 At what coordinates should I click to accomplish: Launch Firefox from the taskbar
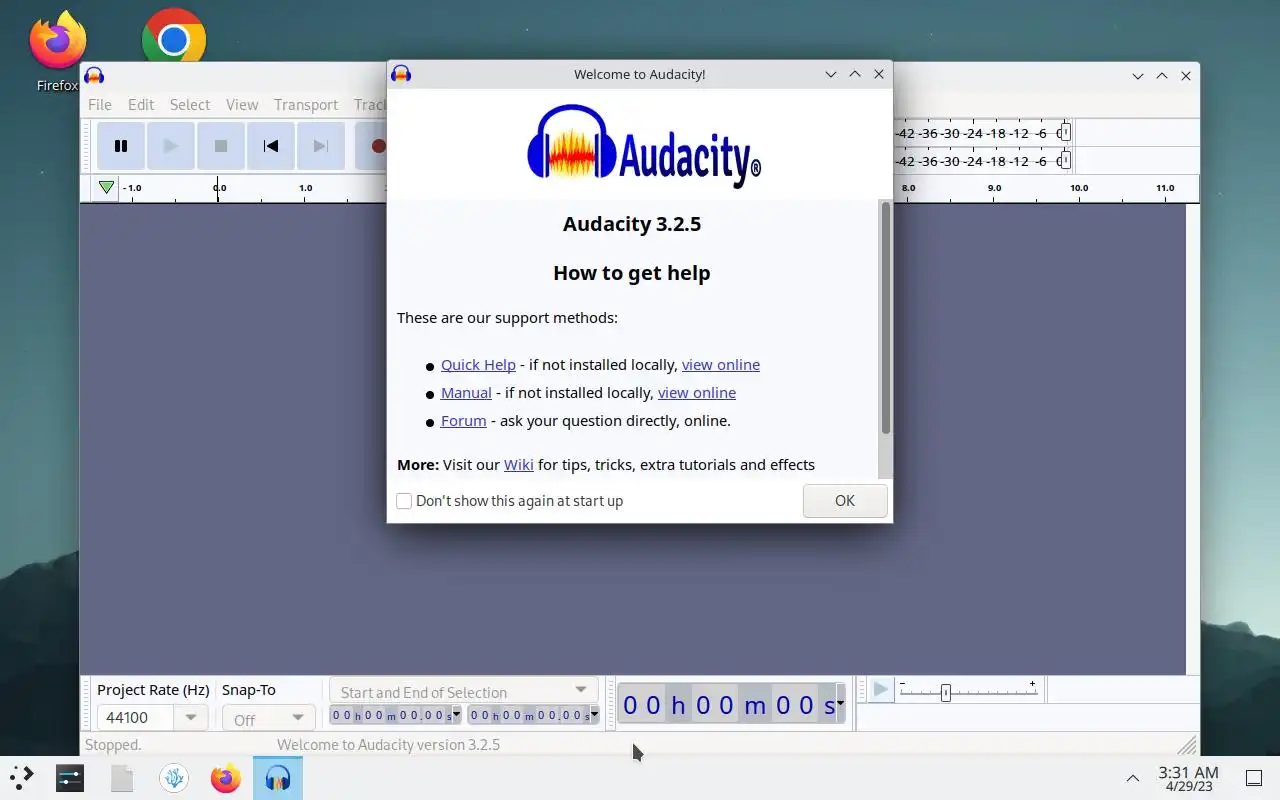pyautogui.click(x=226, y=777)
